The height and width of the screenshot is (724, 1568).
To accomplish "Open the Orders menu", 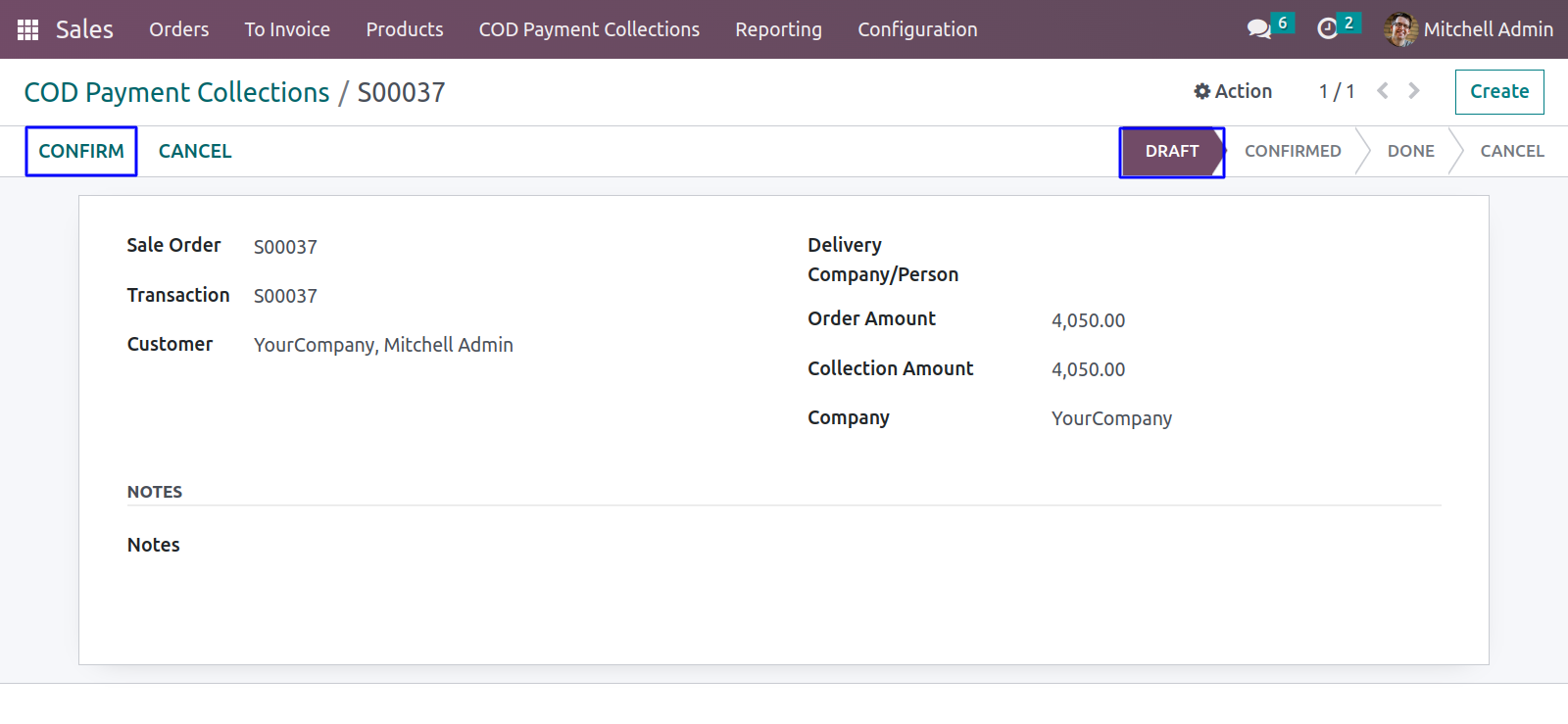I will [x=179, y=29].
